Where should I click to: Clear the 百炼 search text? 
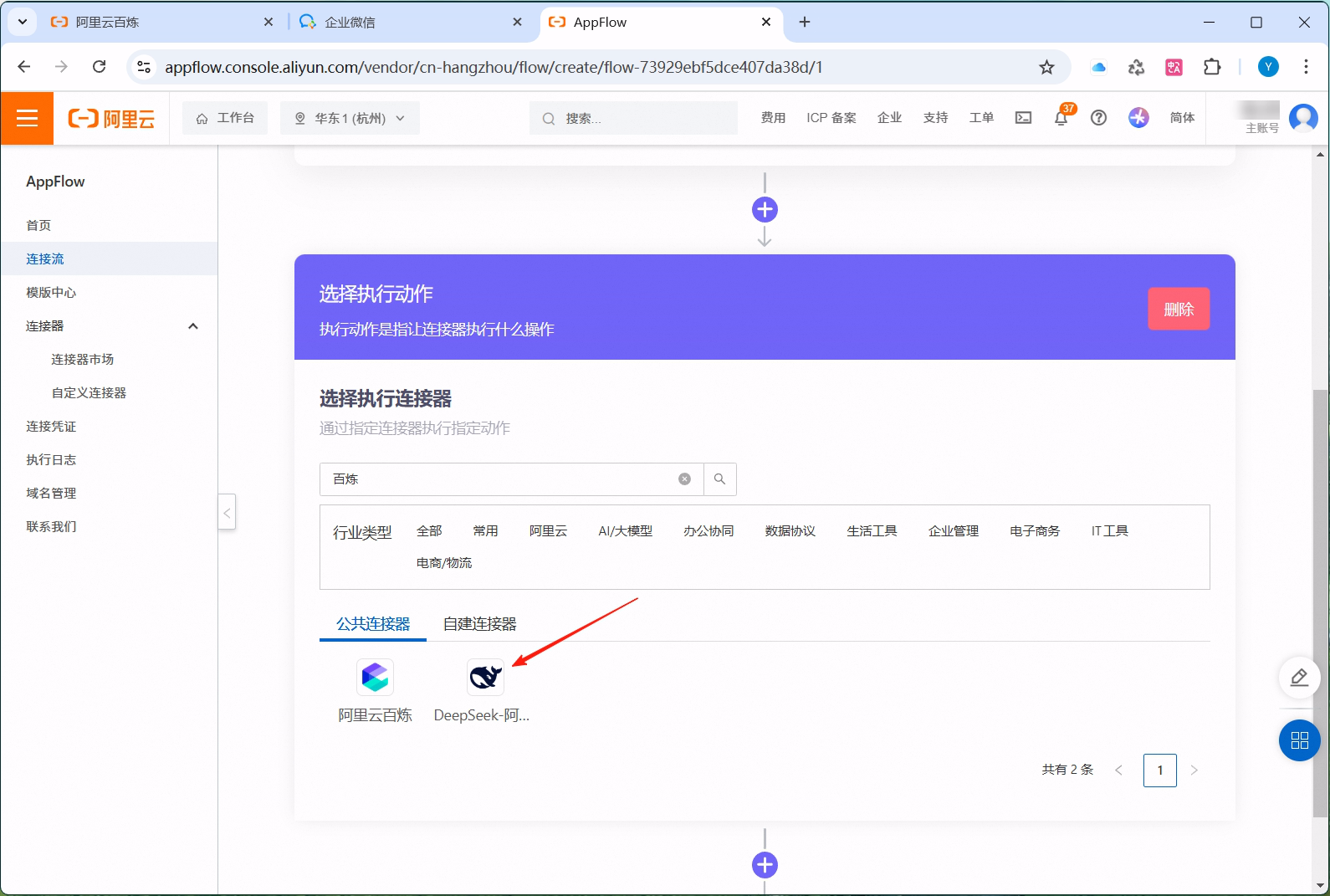[x=684, y=479]
